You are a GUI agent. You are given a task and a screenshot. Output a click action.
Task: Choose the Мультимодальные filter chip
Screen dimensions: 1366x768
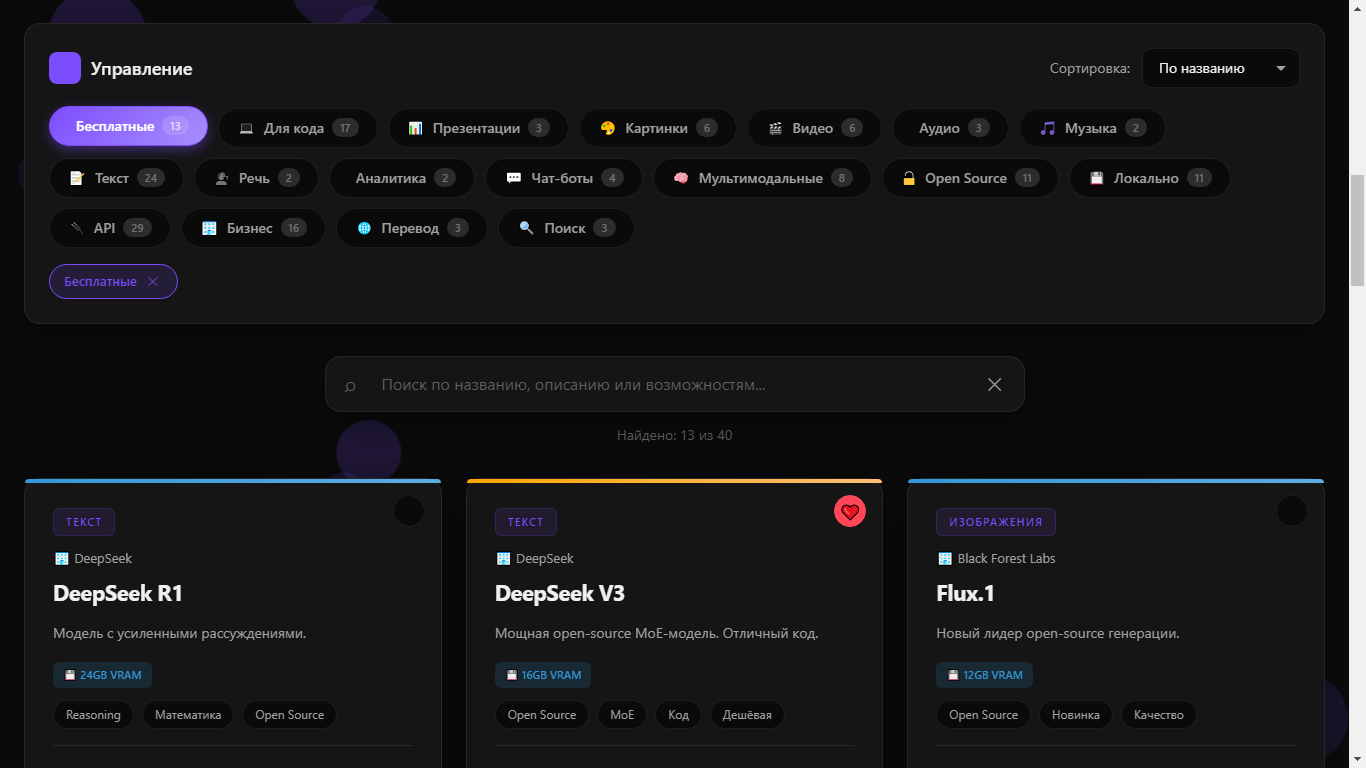tap(762, 178)
